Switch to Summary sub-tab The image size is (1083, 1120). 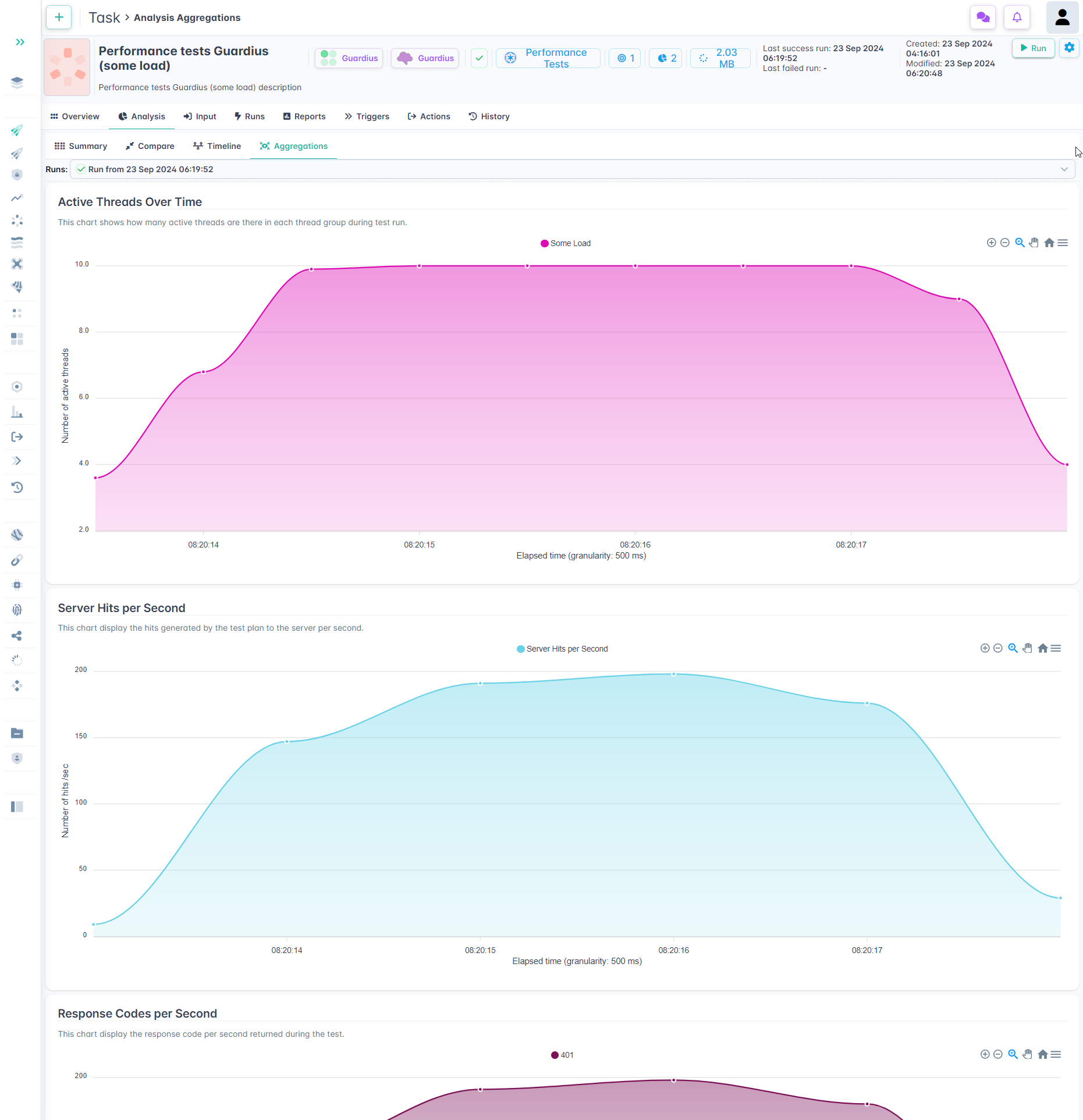(81, 146)
